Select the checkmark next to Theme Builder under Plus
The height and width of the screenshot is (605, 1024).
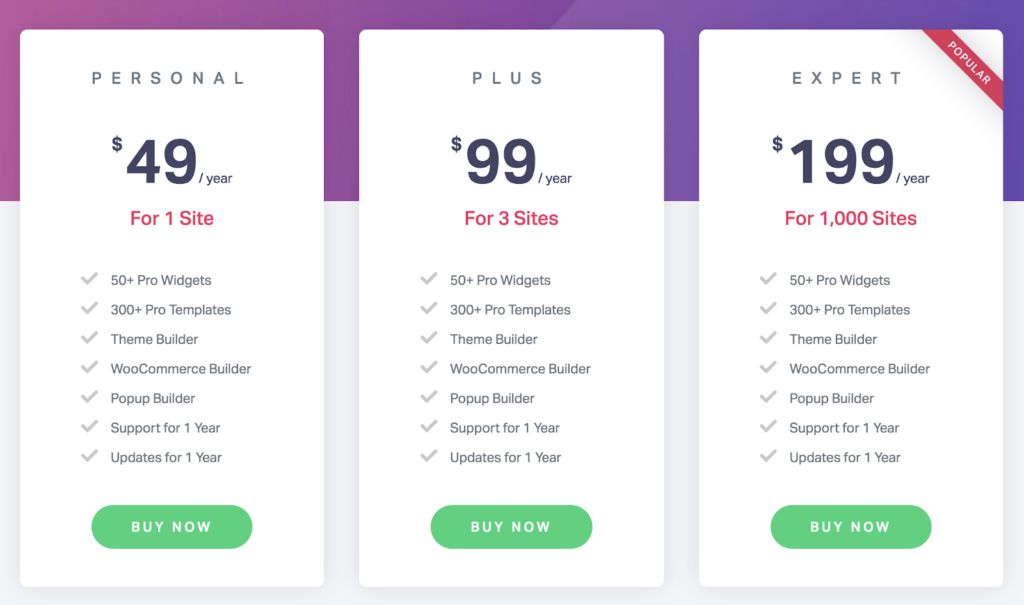429,339
